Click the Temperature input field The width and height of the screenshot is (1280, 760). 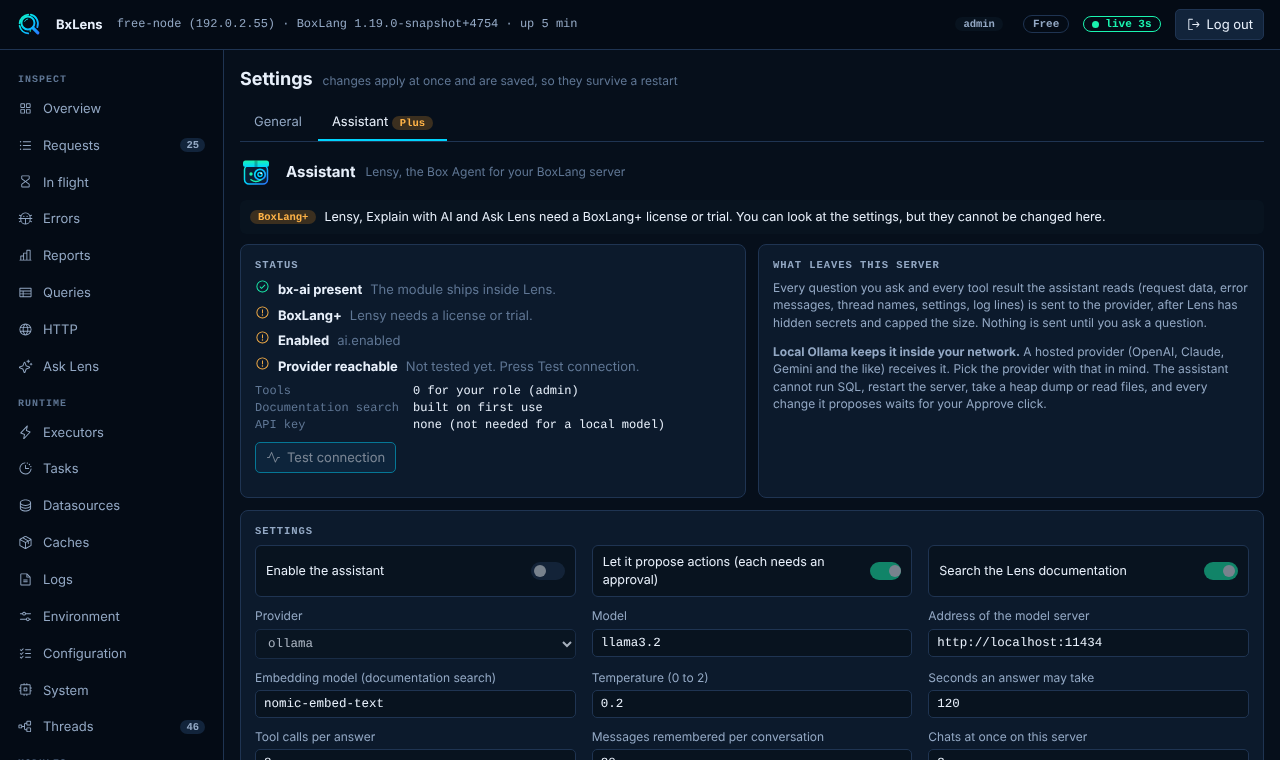click(x=751, y=704)
